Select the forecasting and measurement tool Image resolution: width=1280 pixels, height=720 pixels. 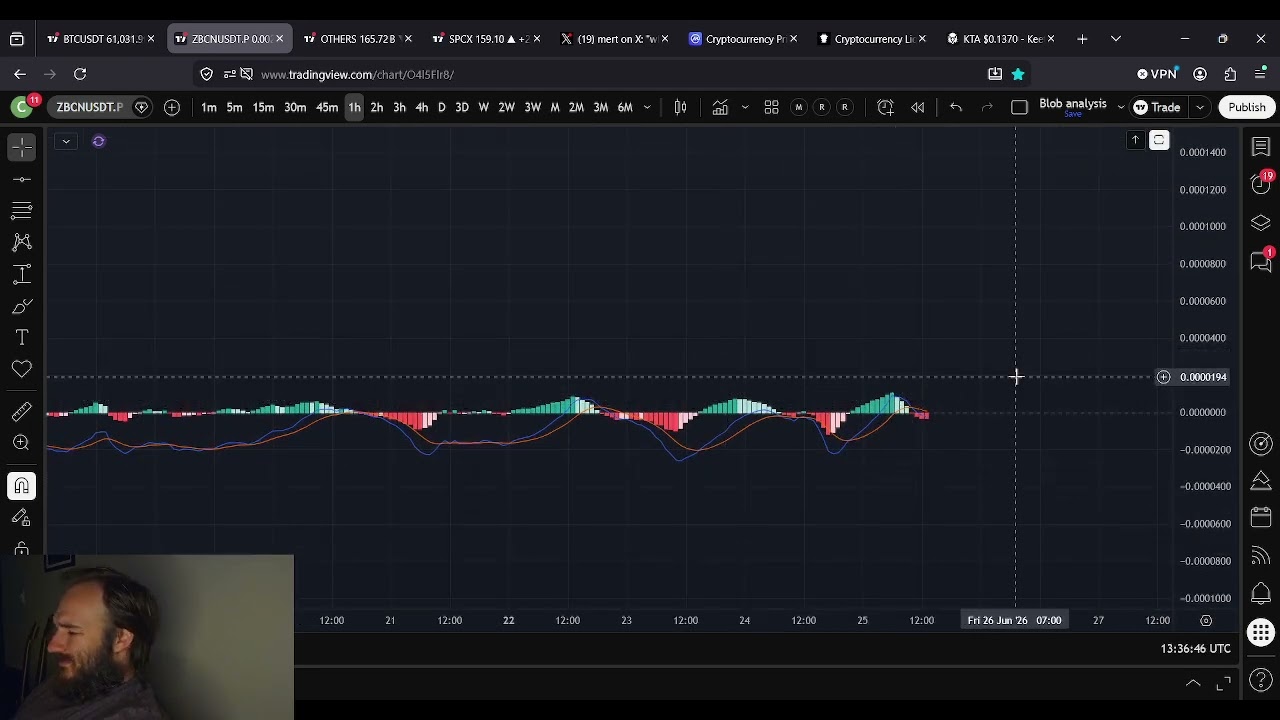coord(22,275)
